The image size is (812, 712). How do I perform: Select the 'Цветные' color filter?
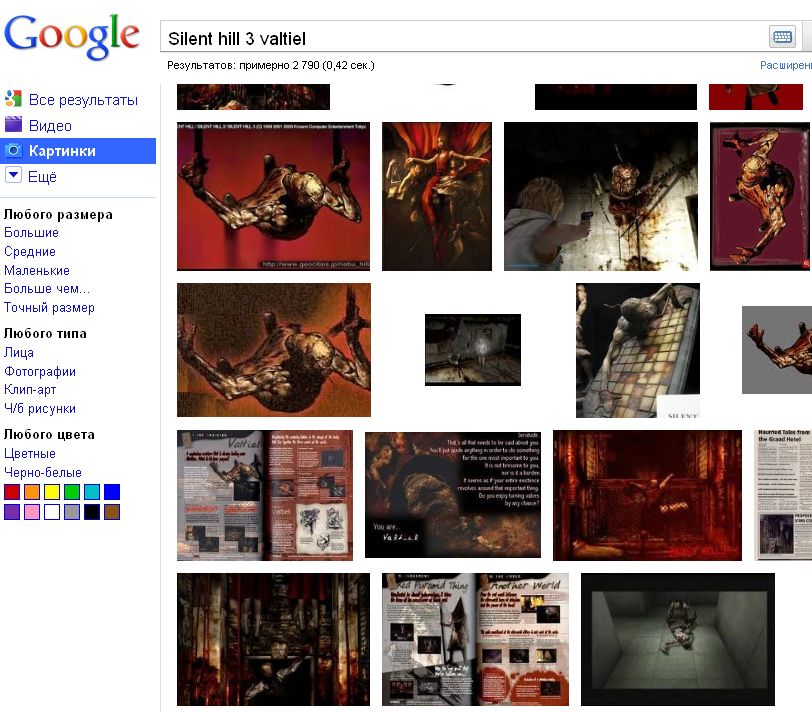coord(30,454)
